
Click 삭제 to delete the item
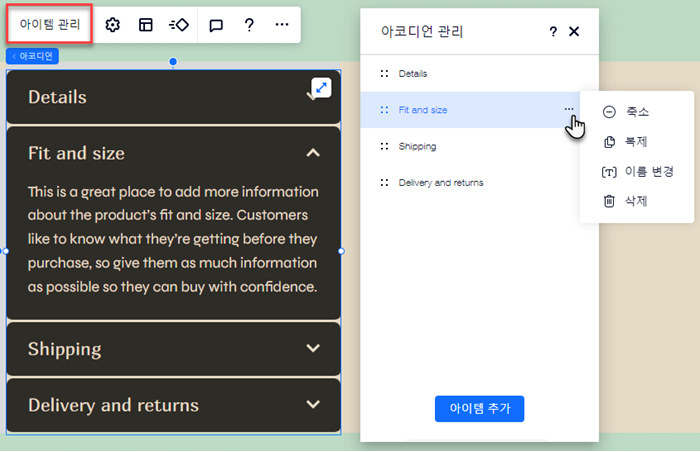click(x=637, y=202)
